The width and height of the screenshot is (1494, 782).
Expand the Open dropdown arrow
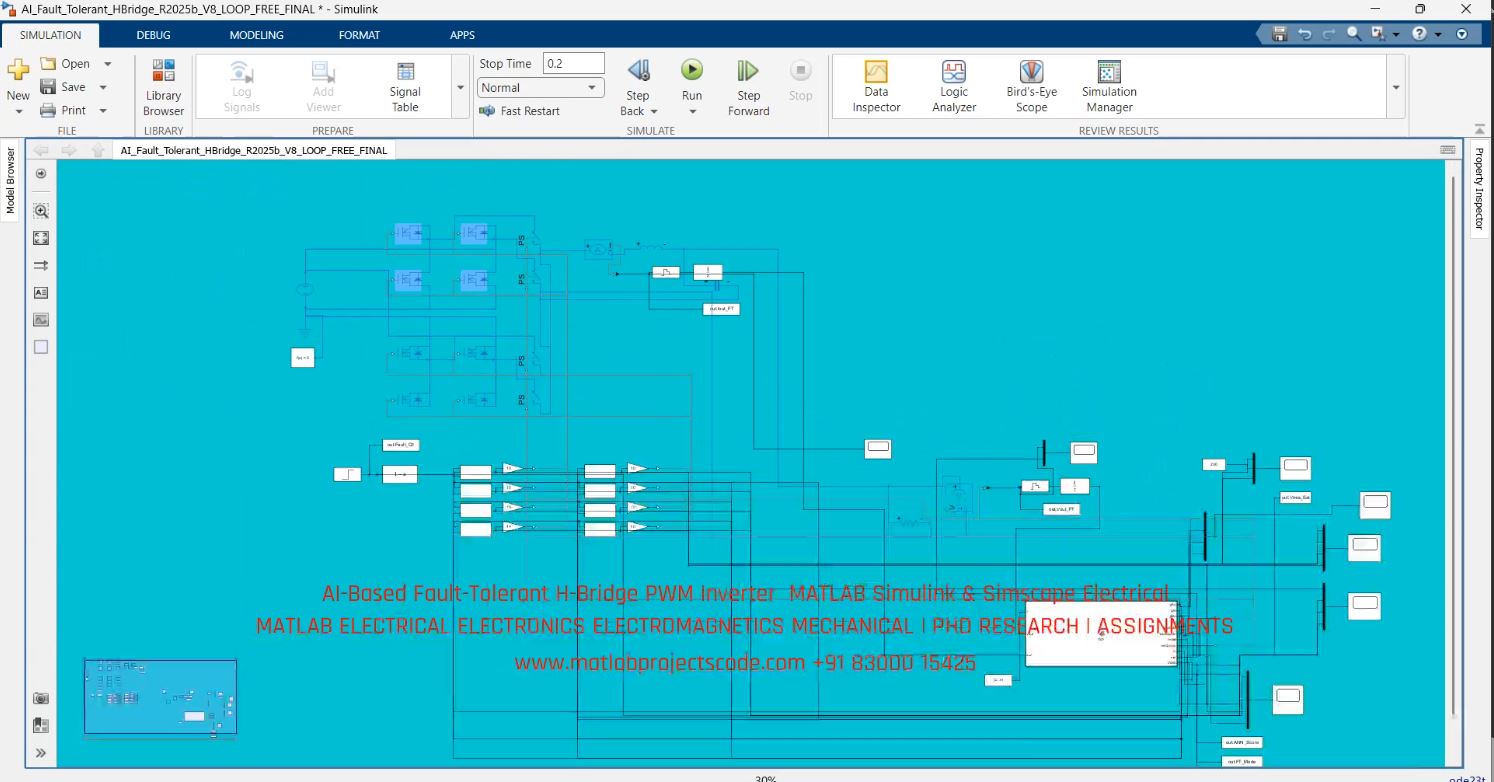tap(107, 63)
